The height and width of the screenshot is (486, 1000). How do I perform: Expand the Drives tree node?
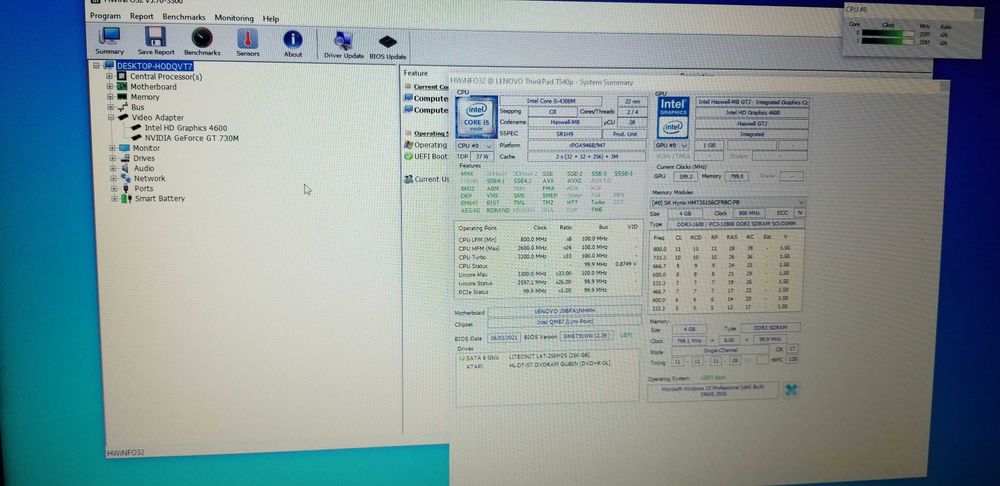coord(112,158)
